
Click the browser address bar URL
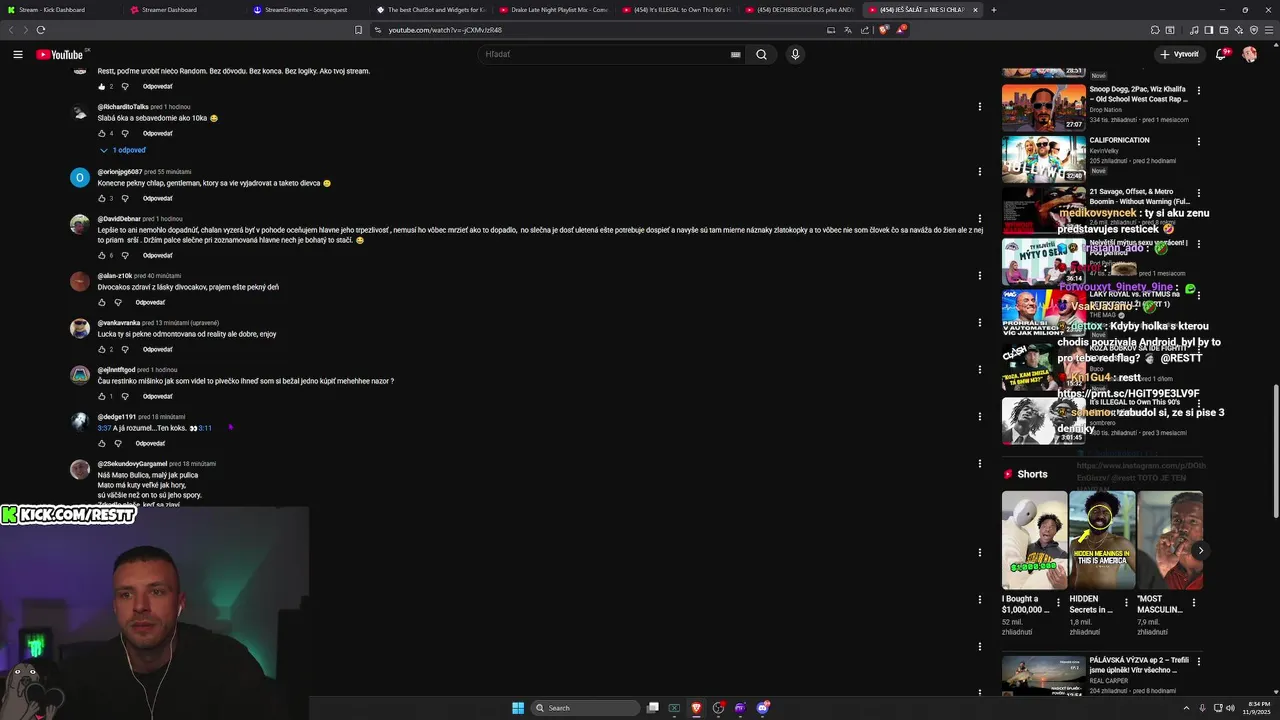click(445, 30)
